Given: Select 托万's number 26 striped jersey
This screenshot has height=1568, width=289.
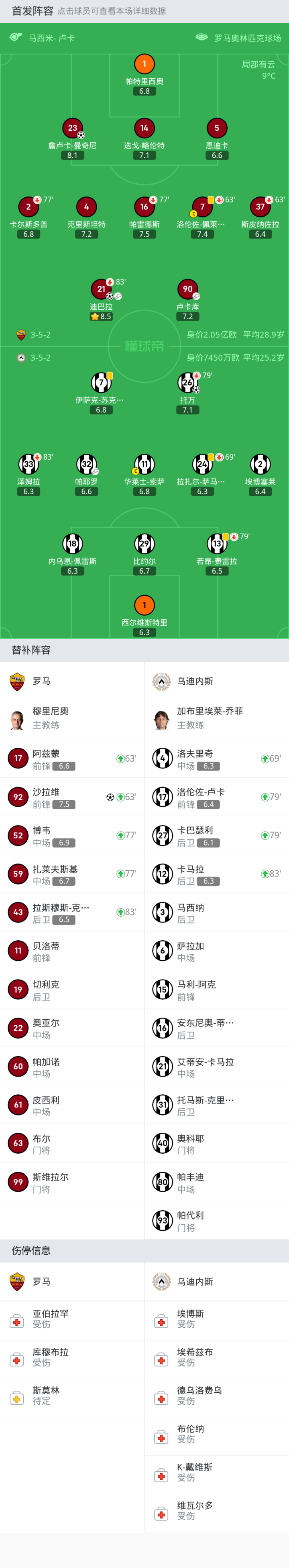Looking at the screenshot, I should pyautogui.click(x=187, y=382).
